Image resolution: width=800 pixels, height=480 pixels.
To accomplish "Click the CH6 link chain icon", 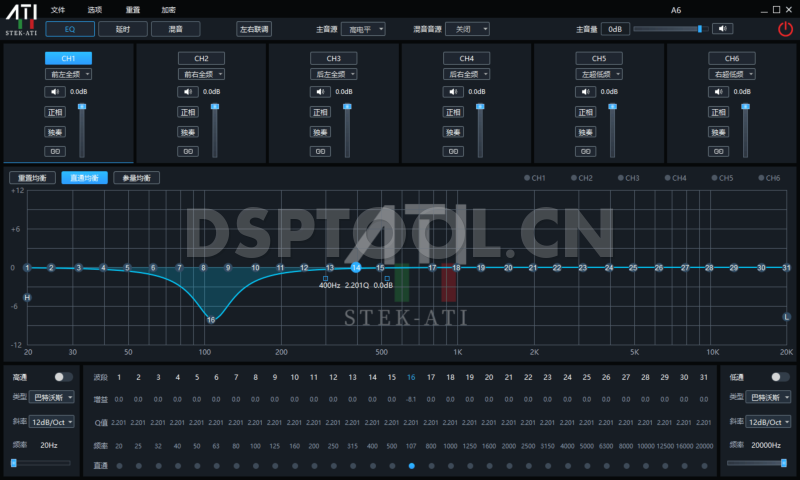I will [718, 151].
